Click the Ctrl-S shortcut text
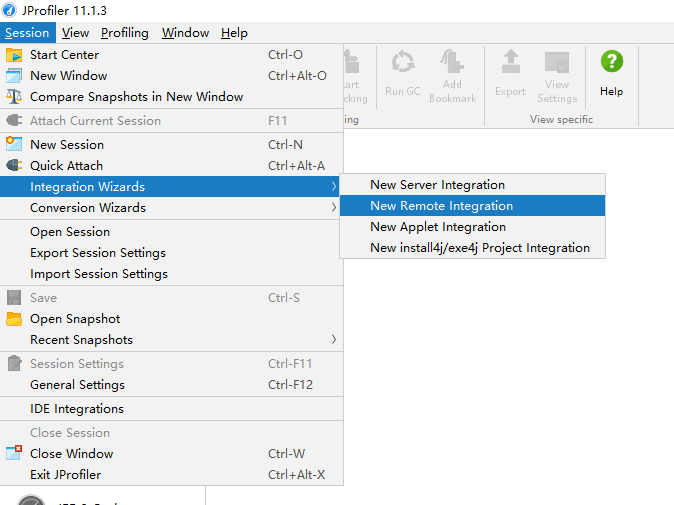 point(284,297)
